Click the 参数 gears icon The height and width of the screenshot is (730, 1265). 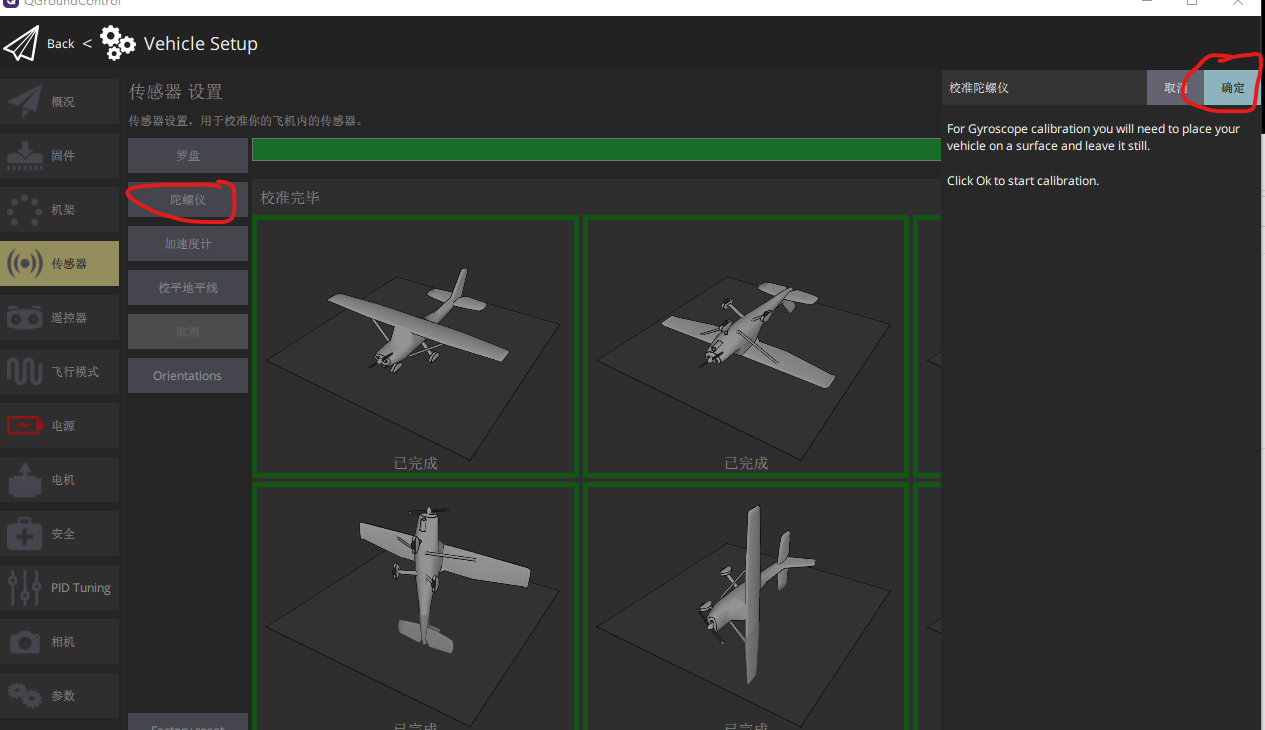(x=25, y=696)
